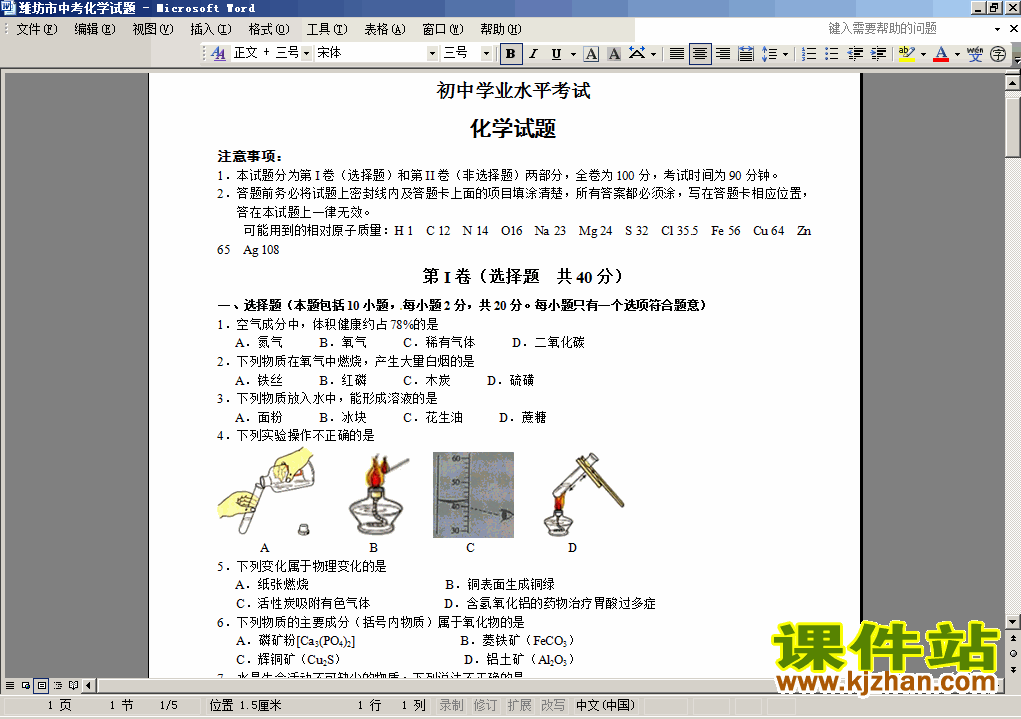The width and height of the screenshot is (1021, 719).
Task: Apply distributed alignment icon
Action: point(746,53)
